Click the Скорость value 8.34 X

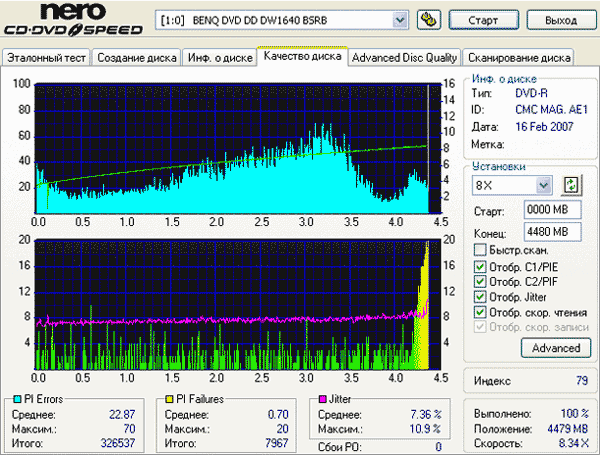(x=573, y=443)
